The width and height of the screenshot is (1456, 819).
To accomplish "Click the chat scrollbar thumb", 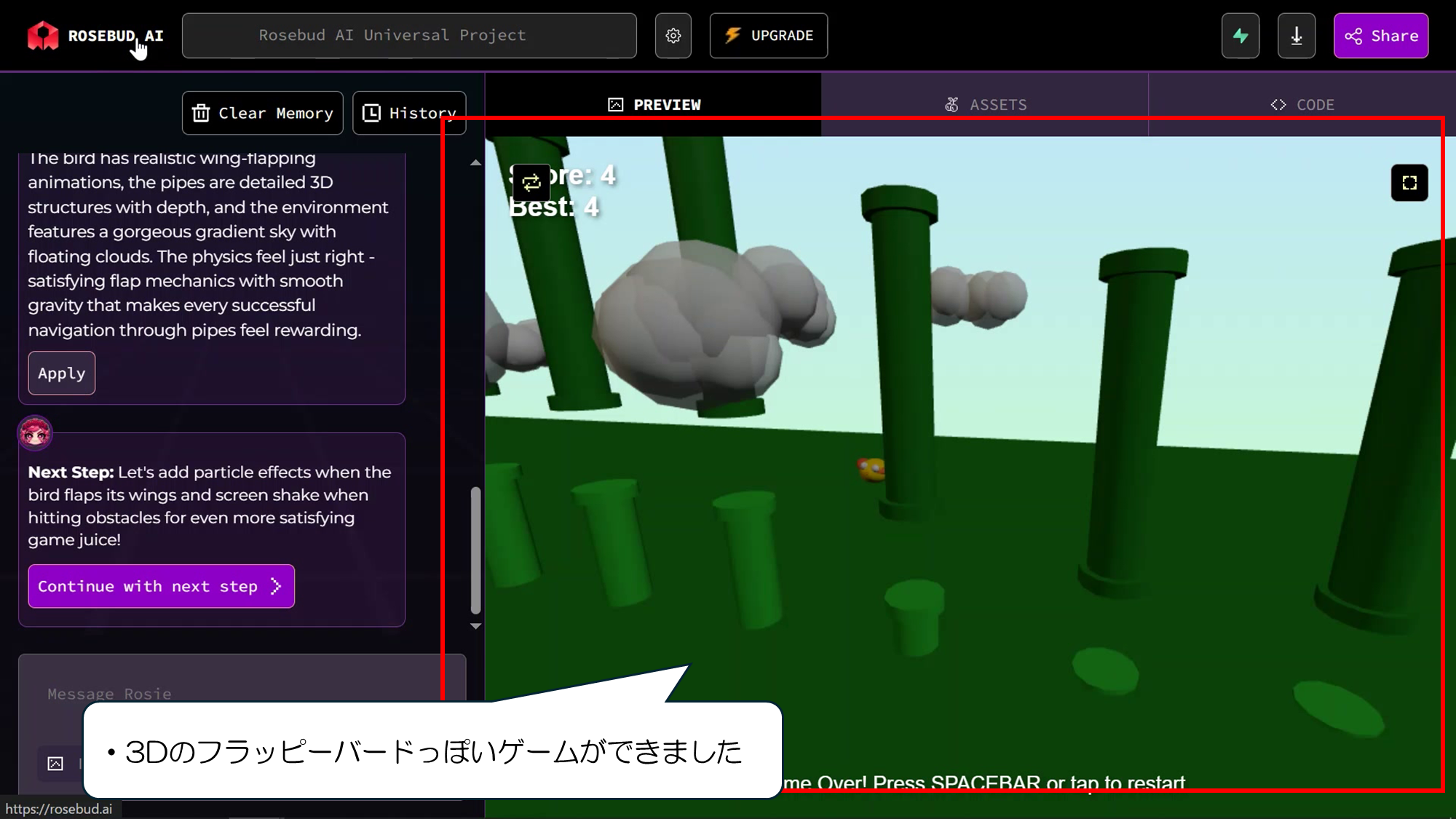I will pos(475,550).
